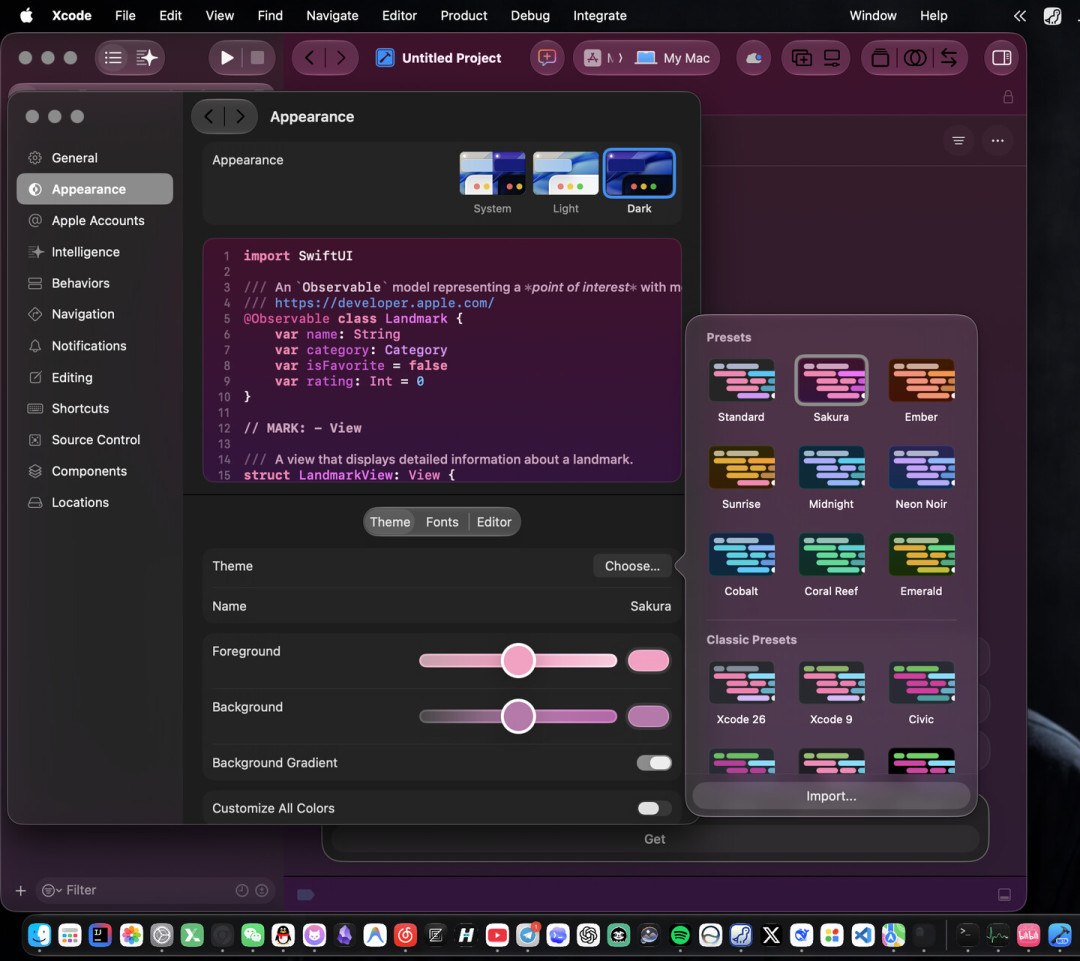Click the Import... button in presets
1080x961 pixels.
point(831,796)
